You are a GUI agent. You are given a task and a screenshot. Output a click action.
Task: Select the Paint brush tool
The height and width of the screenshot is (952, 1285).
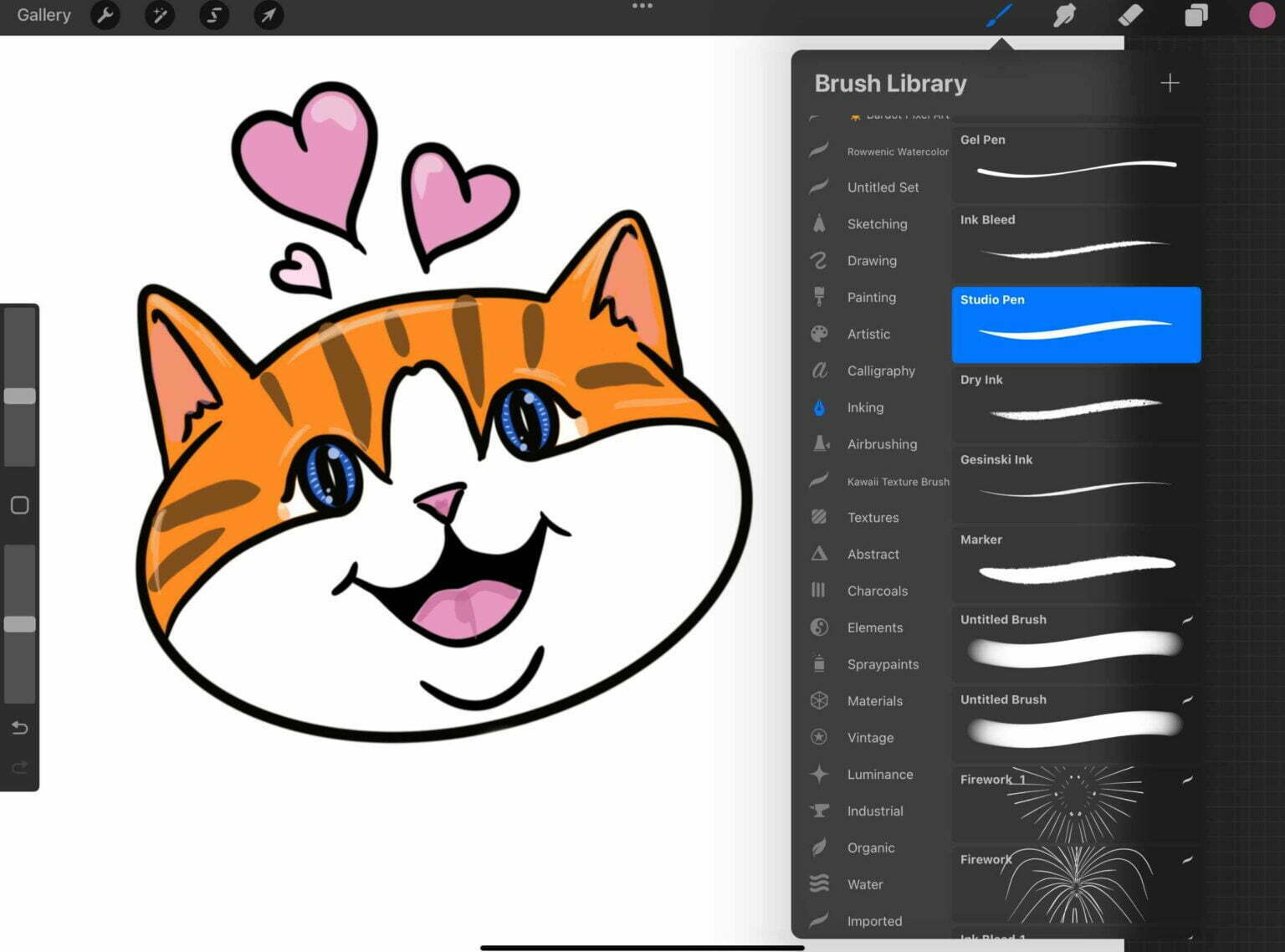coord(1000,15)
